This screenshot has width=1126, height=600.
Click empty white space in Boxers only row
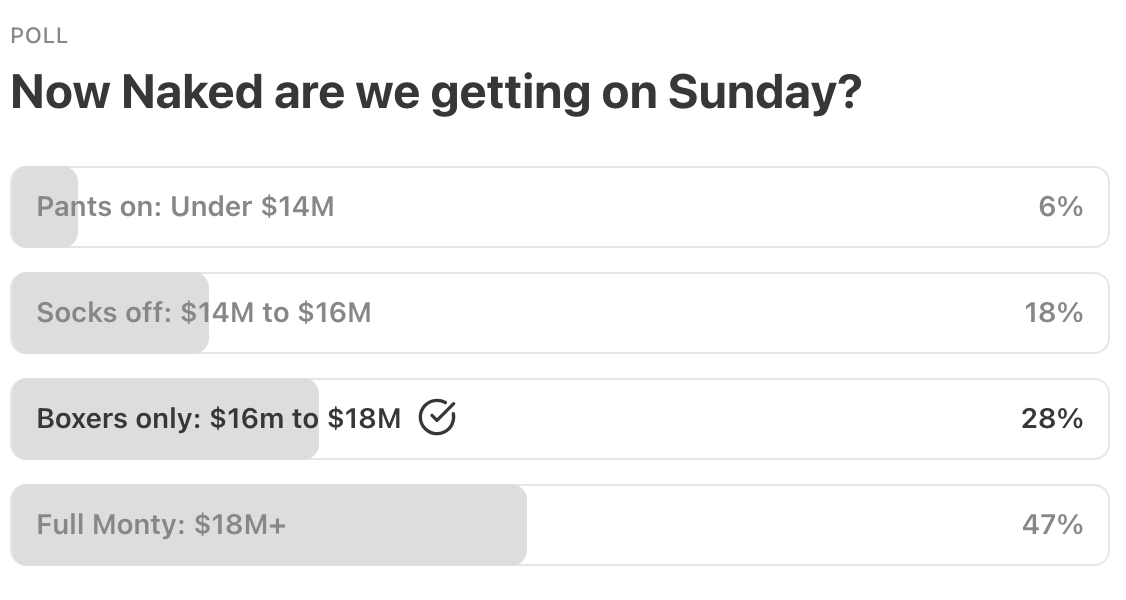pyautogui.click(x=730, y=419)
